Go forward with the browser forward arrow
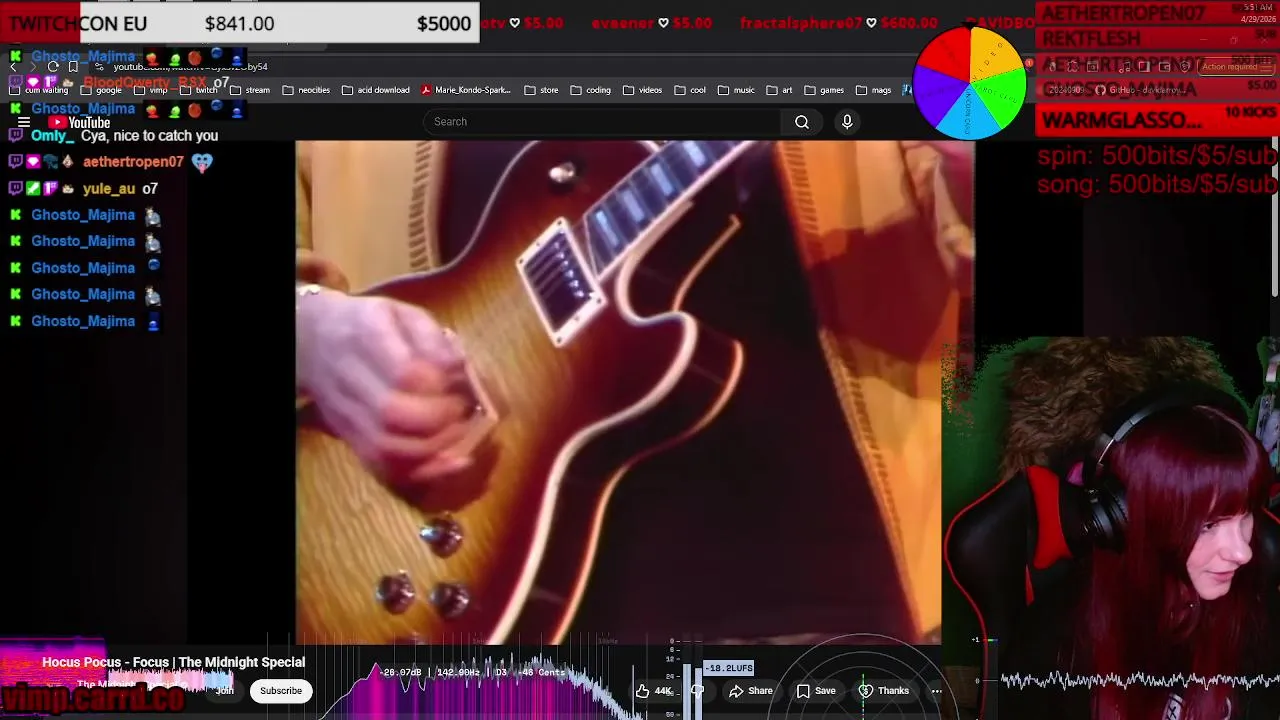The width and height of the screenshot is (1280, 720). point(33,67)
